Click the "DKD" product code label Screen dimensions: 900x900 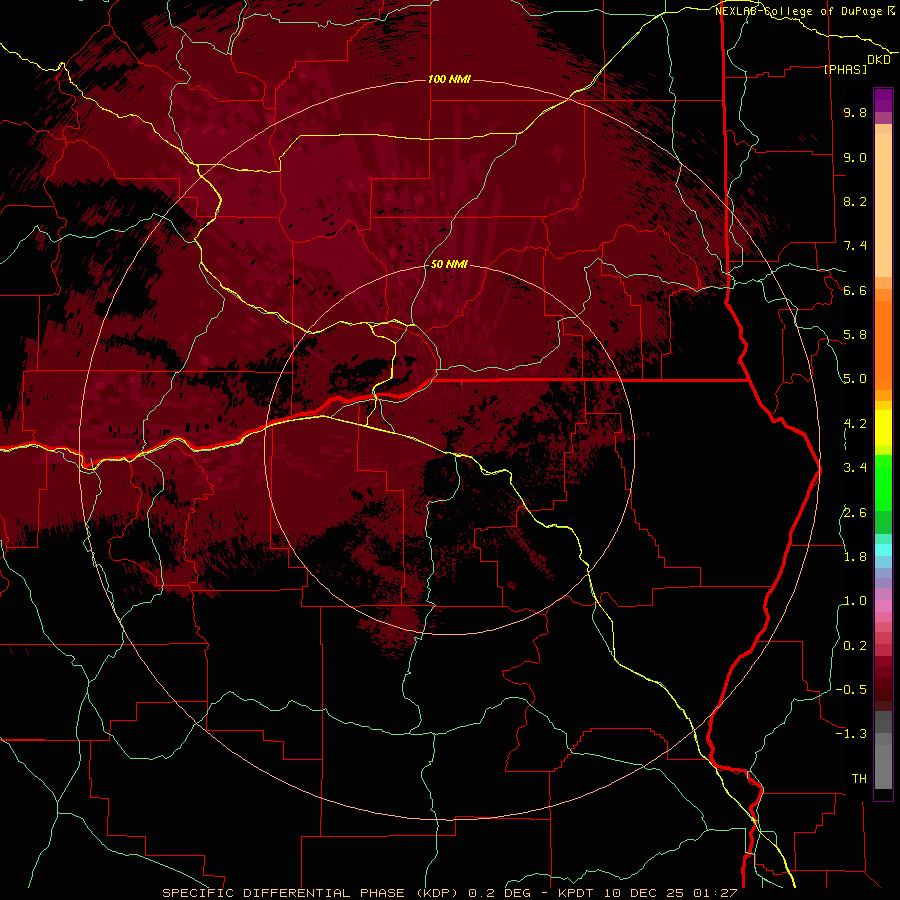(878, 60)
